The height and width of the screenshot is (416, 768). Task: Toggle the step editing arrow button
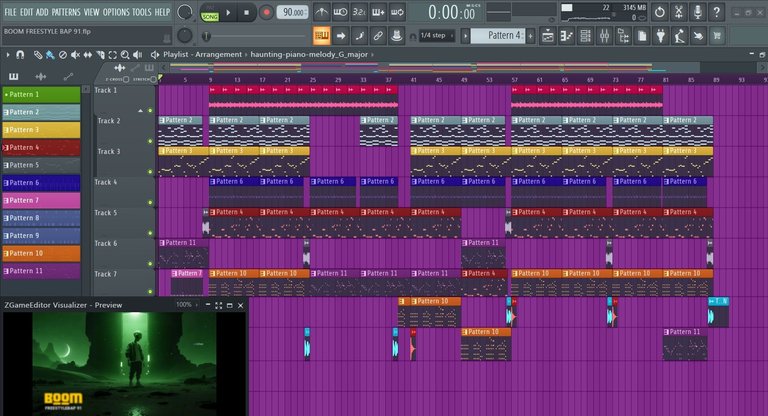(340, 35)
